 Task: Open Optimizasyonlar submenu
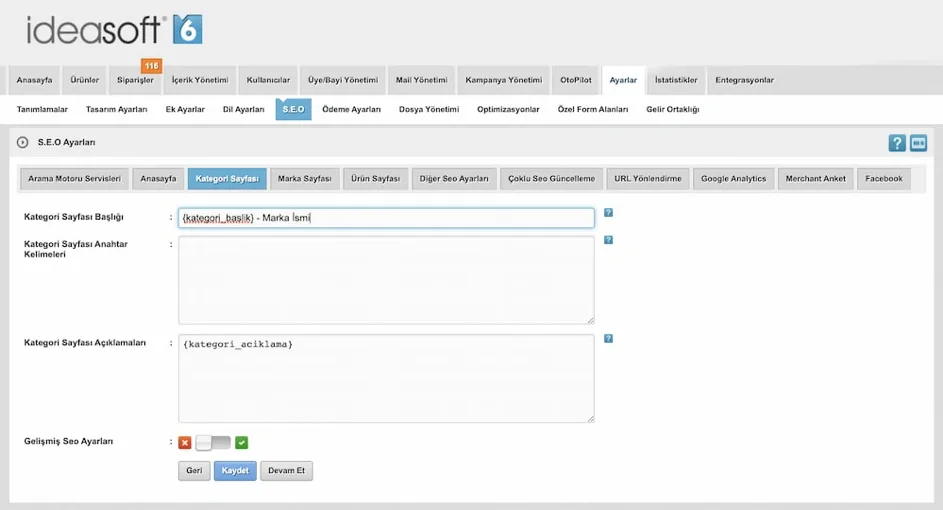click(x=508, y=109)
